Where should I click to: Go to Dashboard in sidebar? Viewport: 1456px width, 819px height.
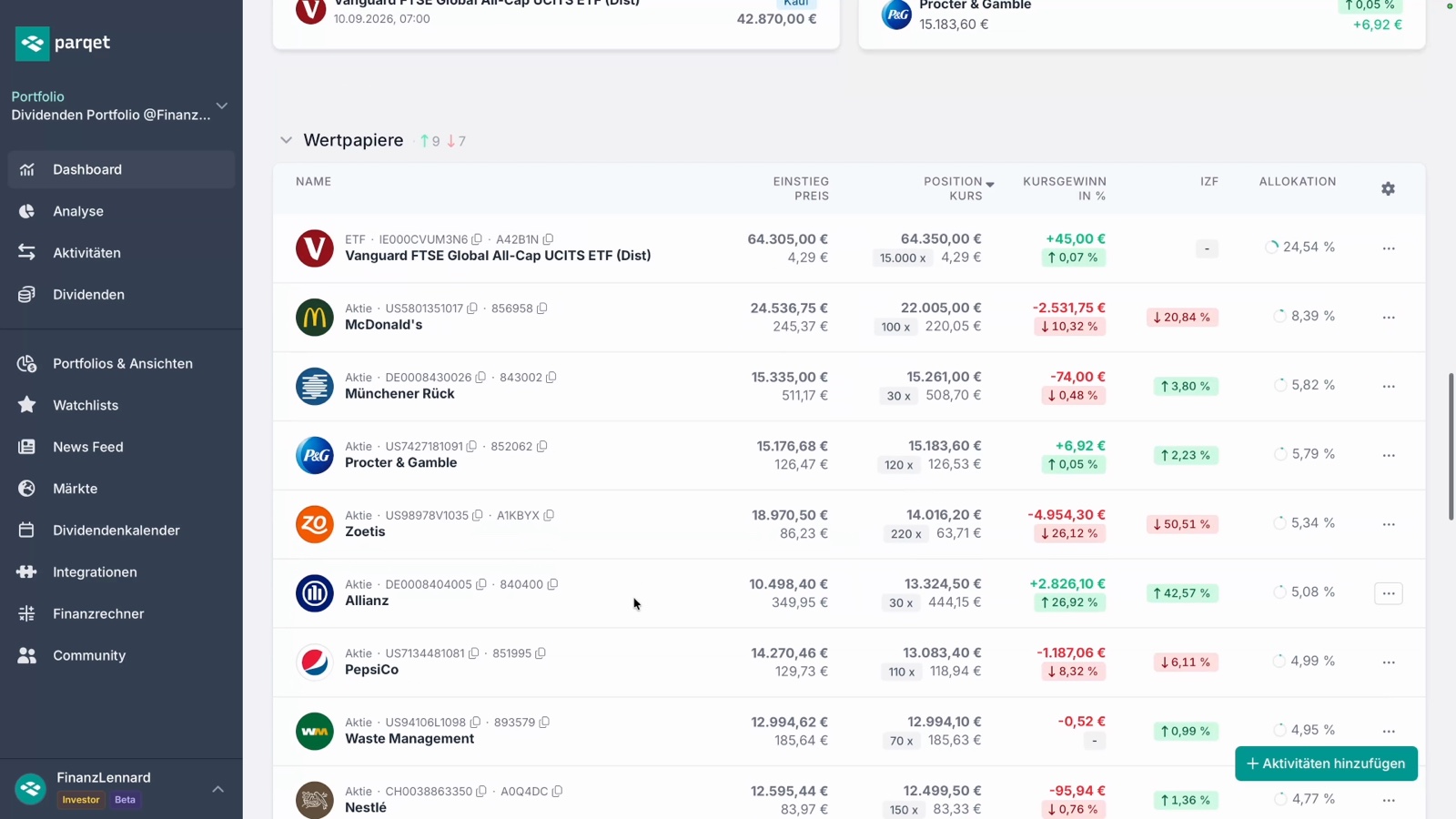[121, 169]
